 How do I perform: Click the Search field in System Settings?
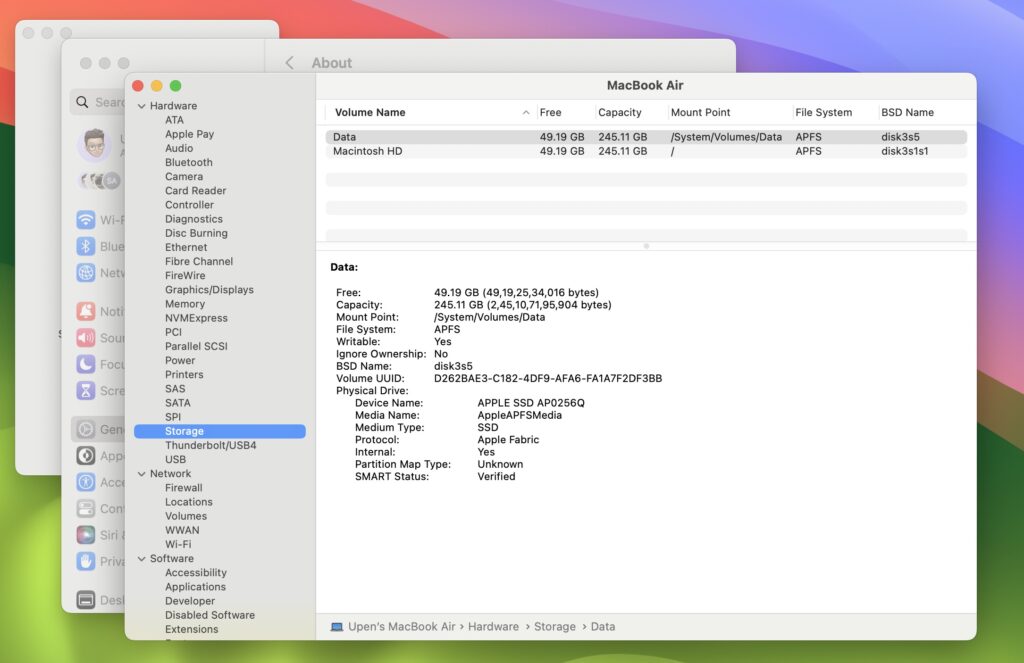point(98,102)
